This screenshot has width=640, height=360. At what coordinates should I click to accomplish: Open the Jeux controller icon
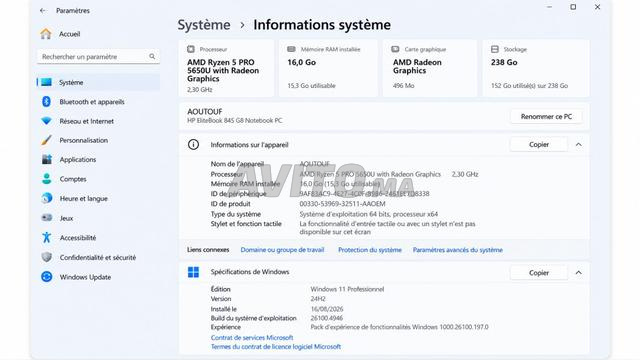[x=47, y=218]
